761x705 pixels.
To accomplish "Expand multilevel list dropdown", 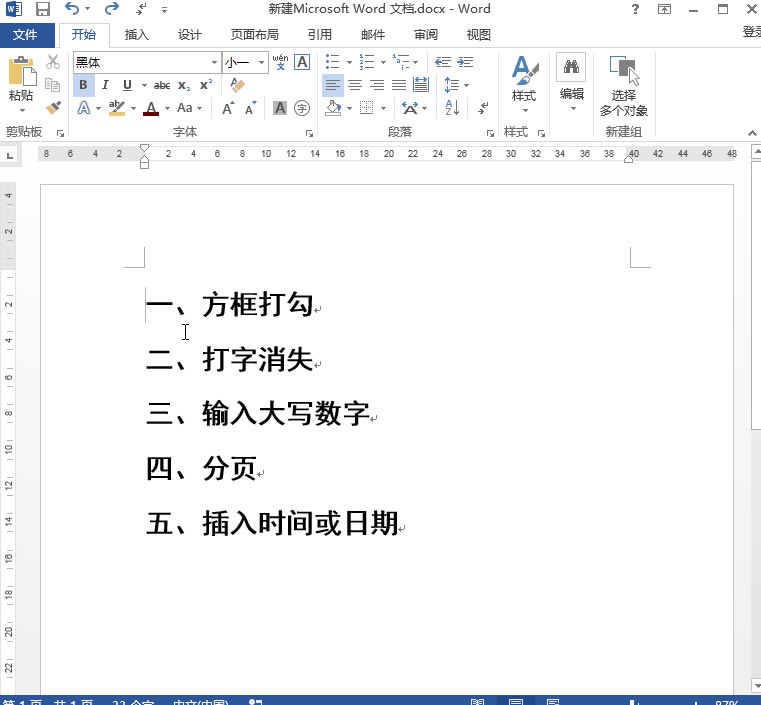I will tap(415, 62).
